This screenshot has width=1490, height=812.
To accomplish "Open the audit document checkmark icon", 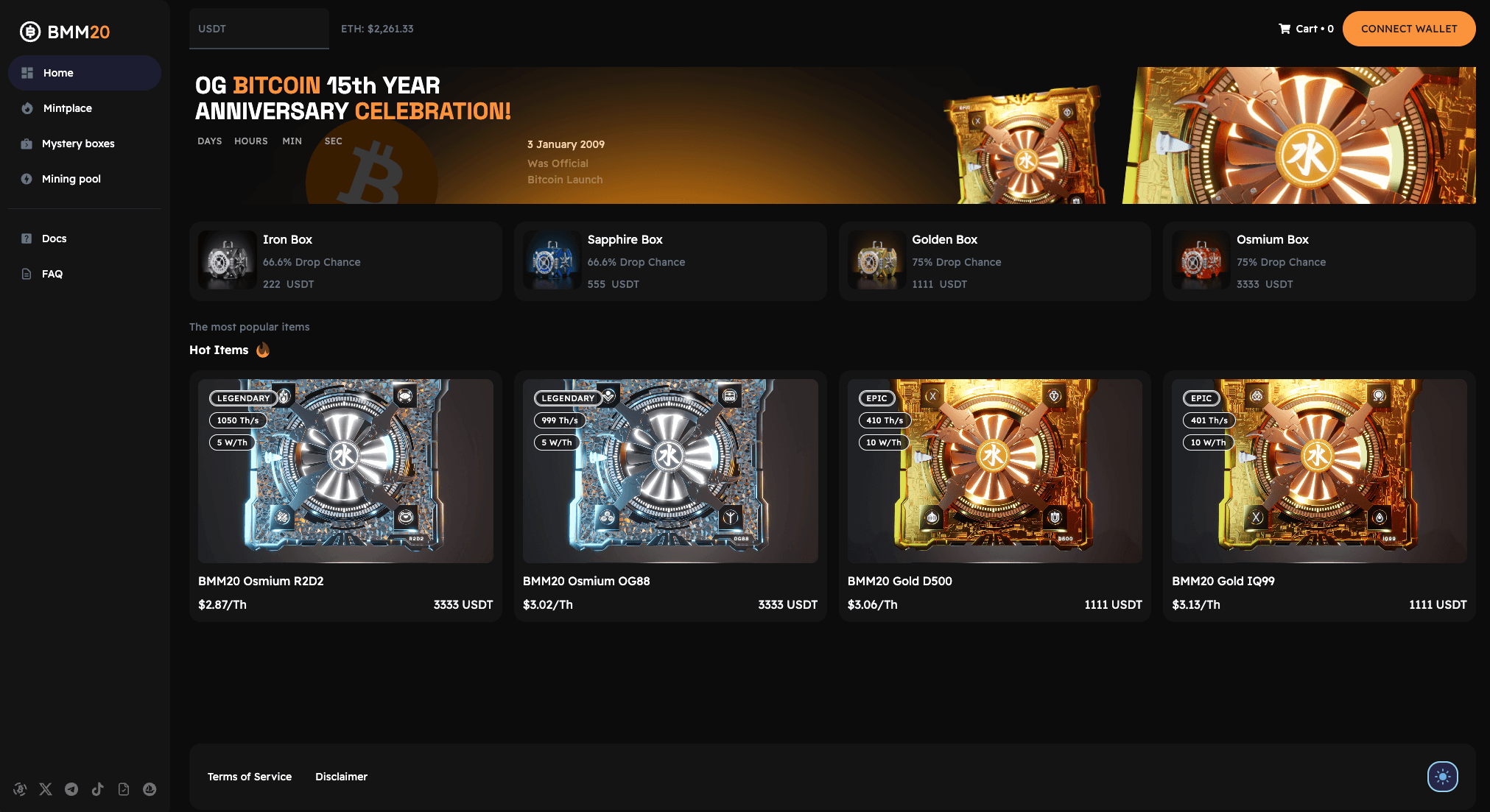I will tap(124, 789).
